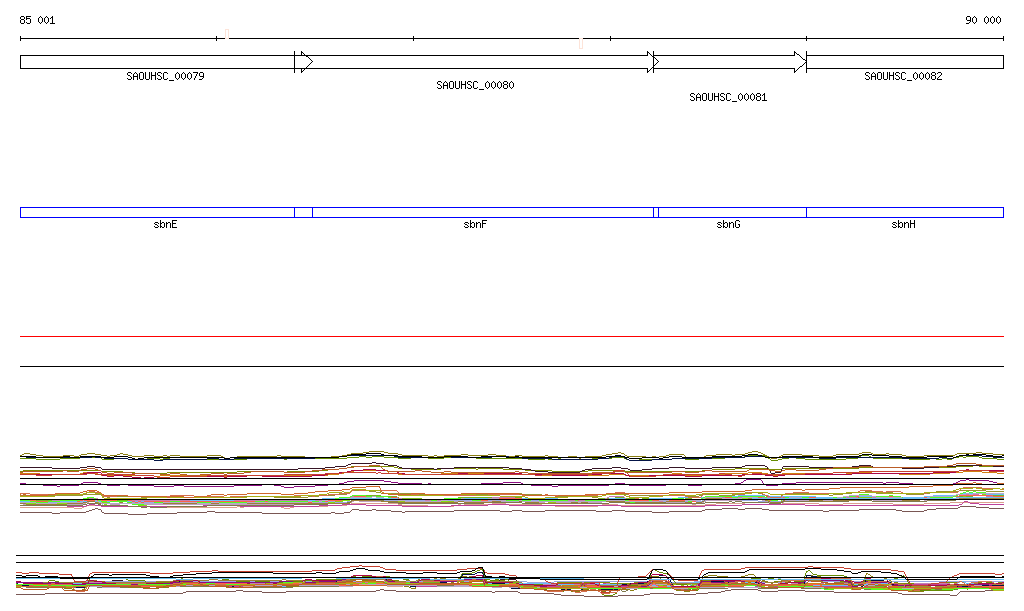Click the blue sbnF feature box
The image size is (1024, 611).
click(x=482, y=212)
